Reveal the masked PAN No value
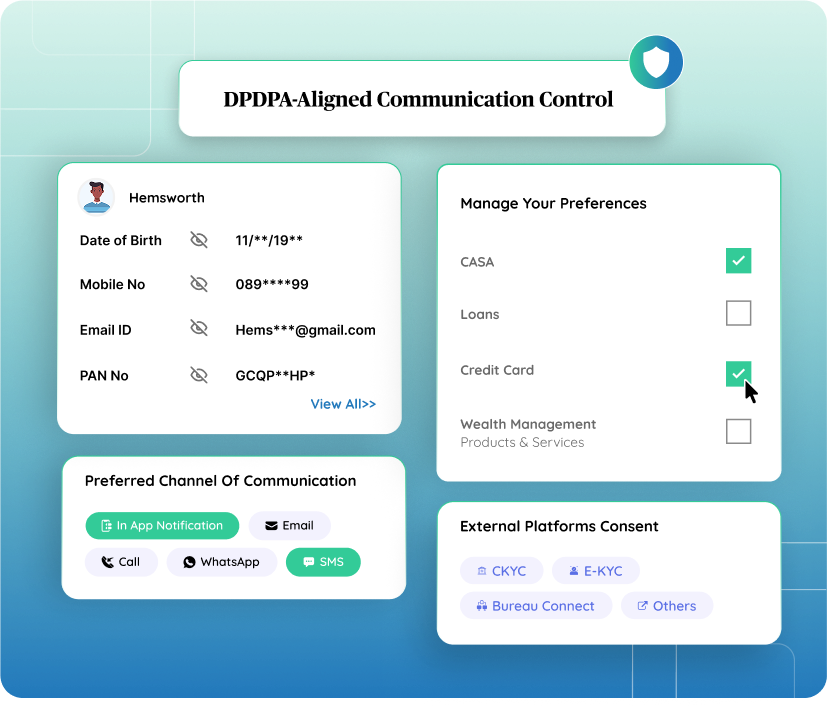 pos(199,375)
